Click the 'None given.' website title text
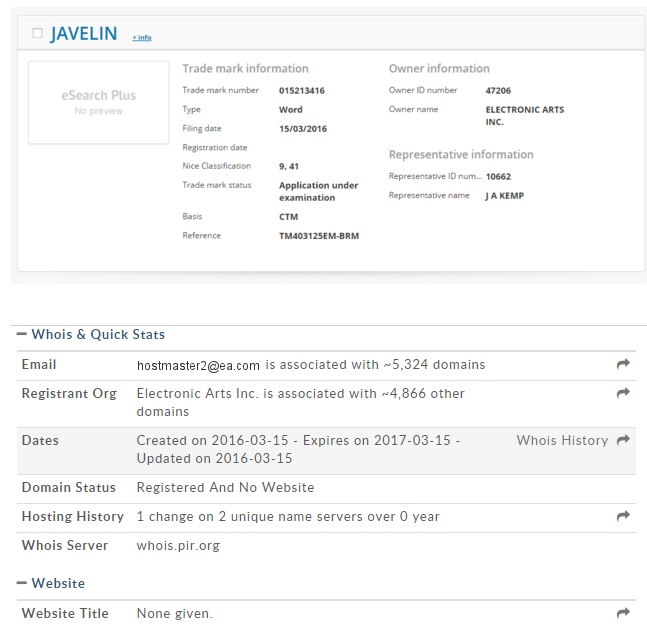The height and width of the screenshot is (639, 647). tap(175, 613)
